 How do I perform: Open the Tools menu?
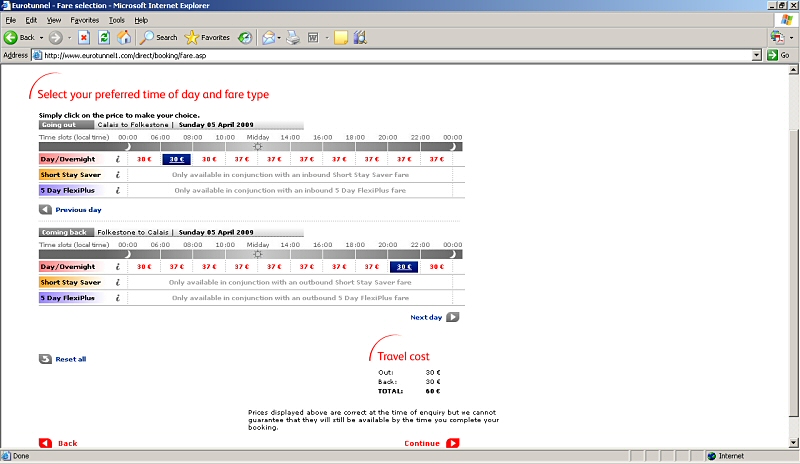click(x=117, y=20)
